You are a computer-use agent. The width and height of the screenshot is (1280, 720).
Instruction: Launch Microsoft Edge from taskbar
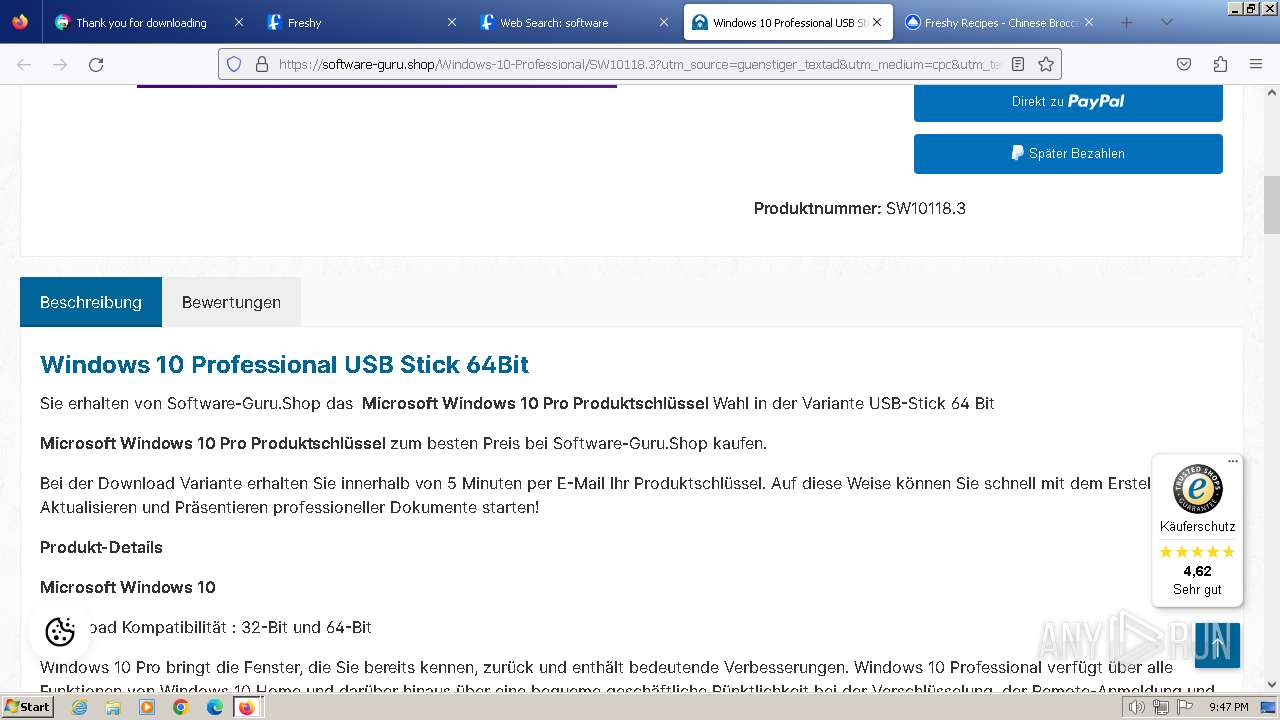click(x=215, y=707)
